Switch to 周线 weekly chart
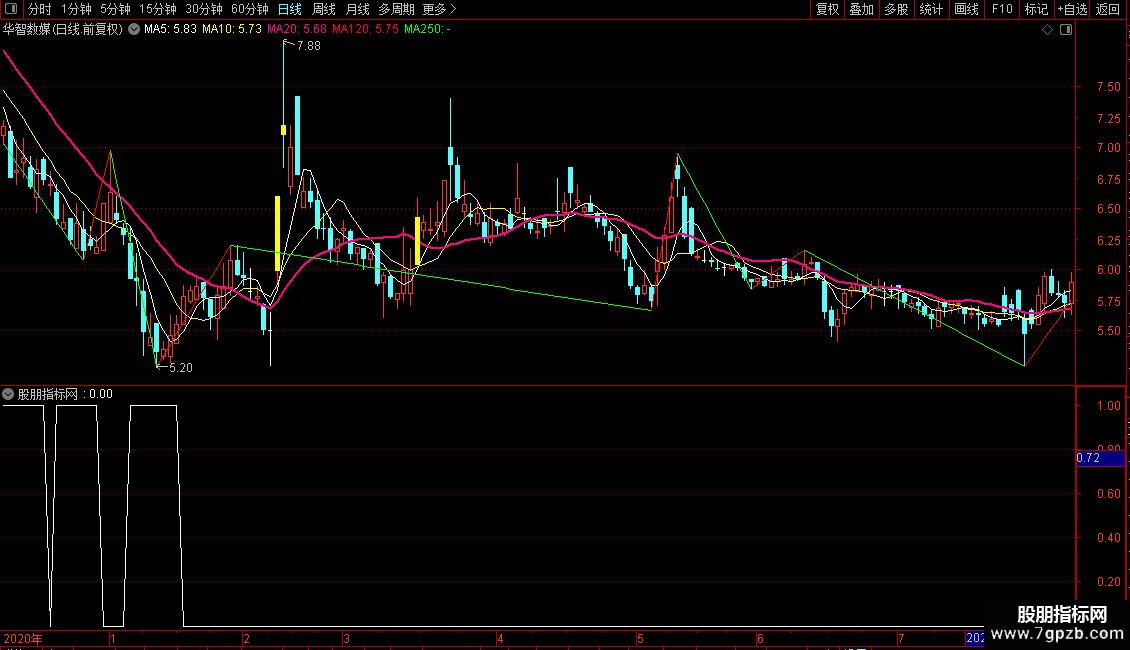 tap(324, 9)
